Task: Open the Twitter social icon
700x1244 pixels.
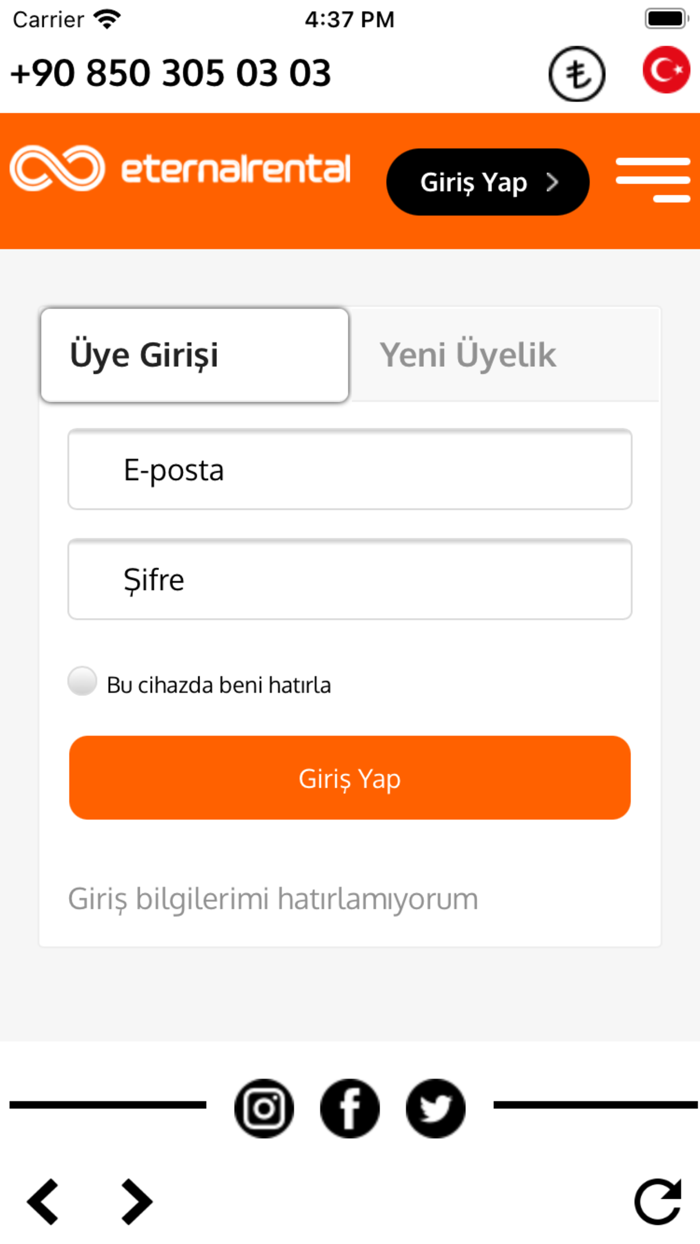Action: [x=435, y=1108]
